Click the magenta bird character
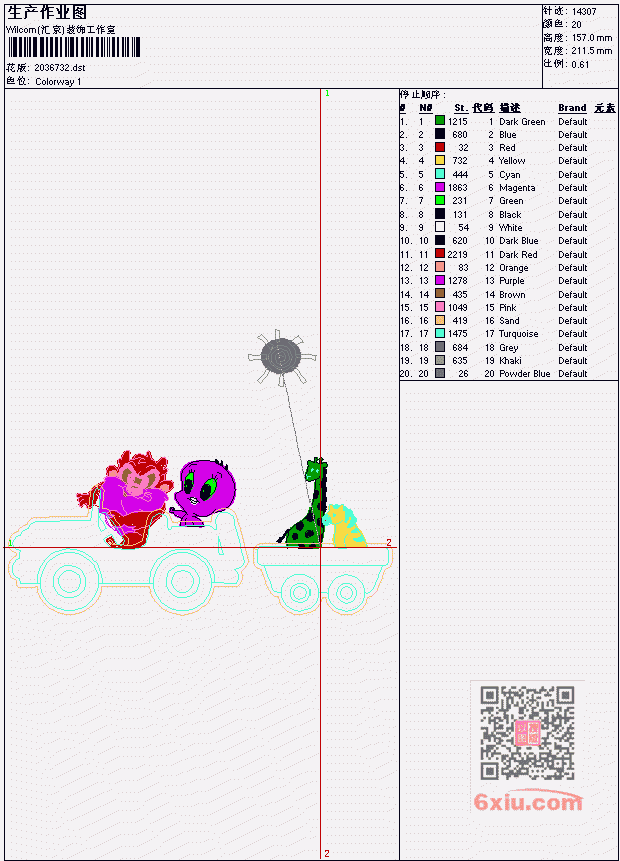620x861 pixels. coord(205,492)
